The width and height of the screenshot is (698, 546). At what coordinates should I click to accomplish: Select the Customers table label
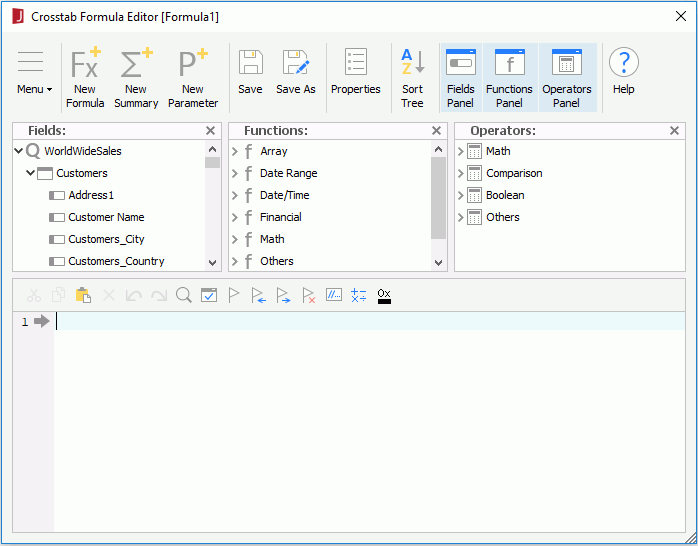pos(82,173)
